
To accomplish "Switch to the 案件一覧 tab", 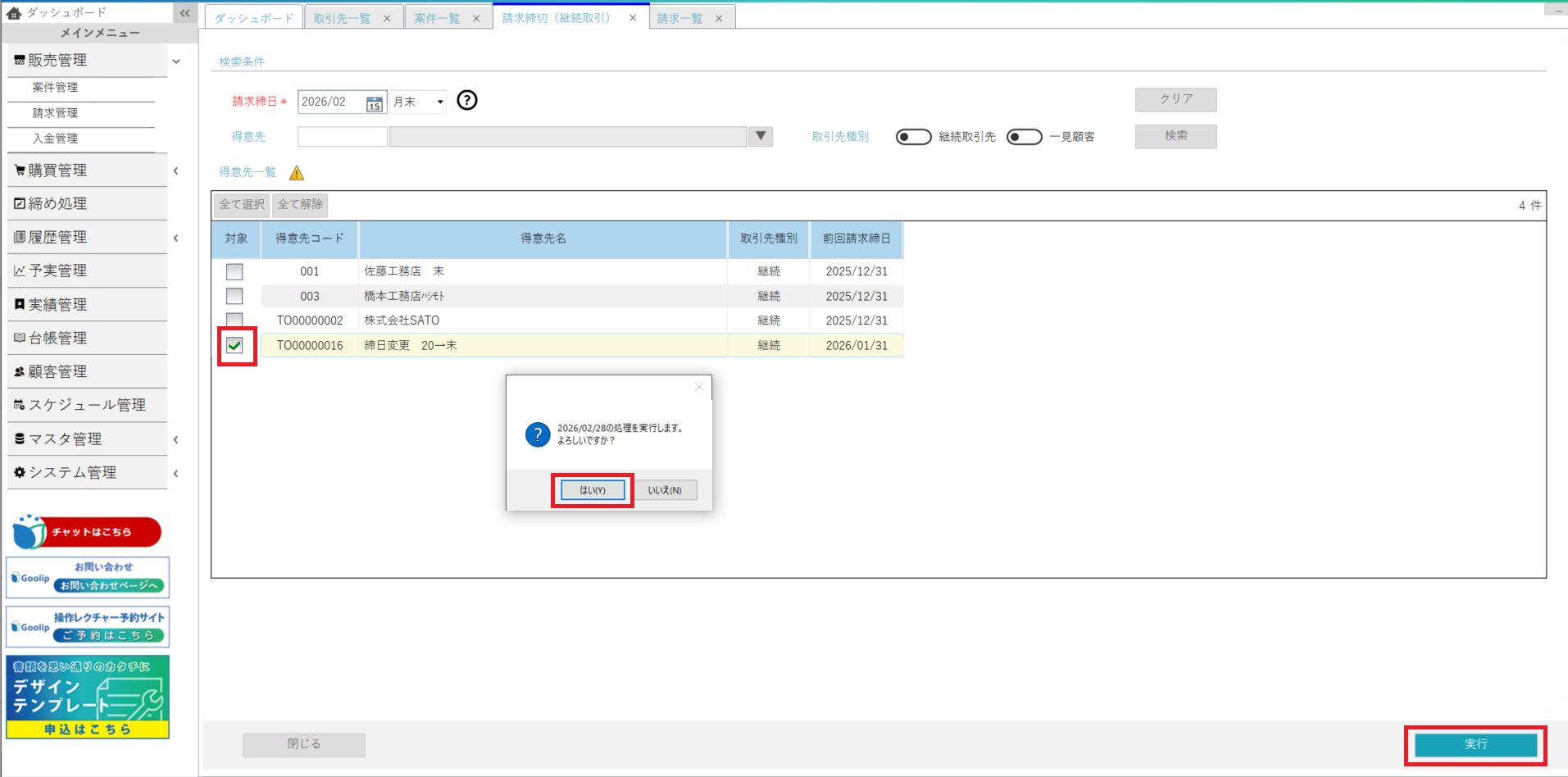I will [437, 18].
